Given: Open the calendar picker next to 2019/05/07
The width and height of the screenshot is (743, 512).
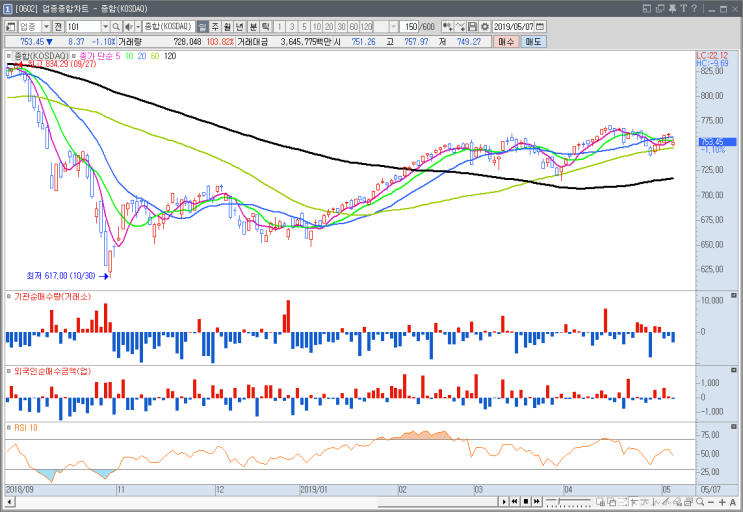Looking at the screenshot, I should coord(540,27).
